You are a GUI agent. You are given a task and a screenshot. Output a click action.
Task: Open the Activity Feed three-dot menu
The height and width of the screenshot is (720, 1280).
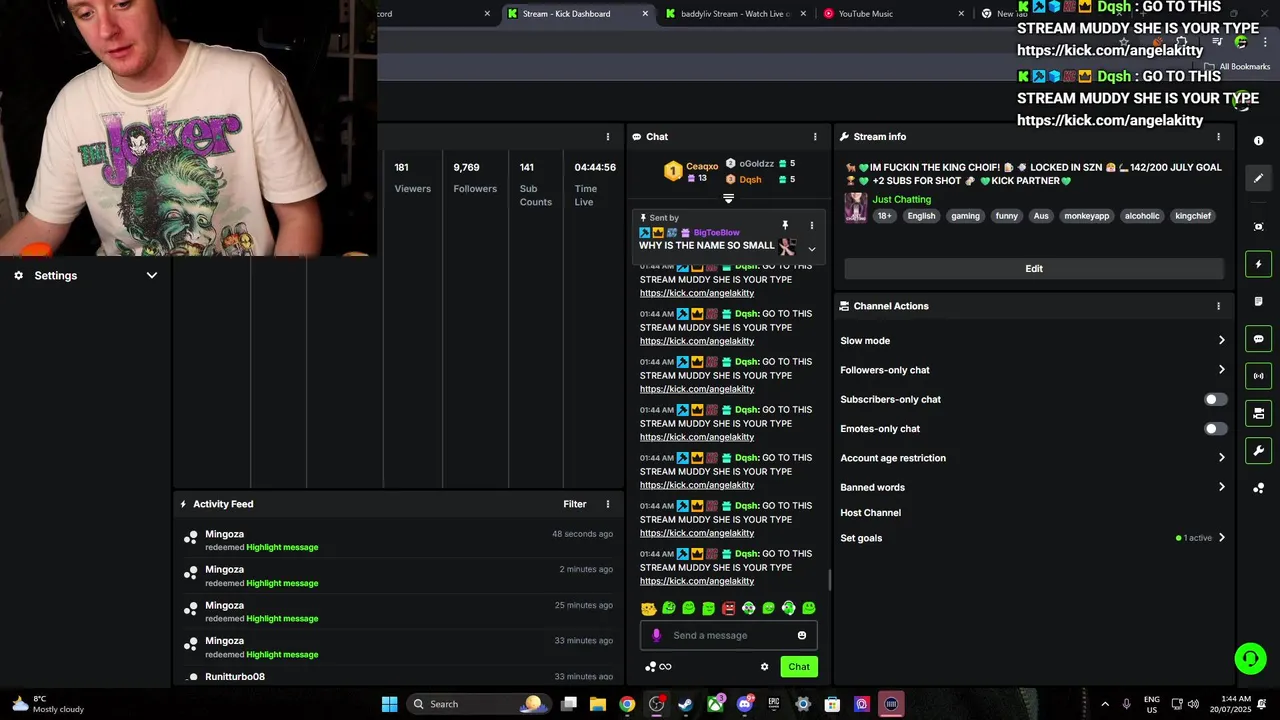tap(607, 504)
